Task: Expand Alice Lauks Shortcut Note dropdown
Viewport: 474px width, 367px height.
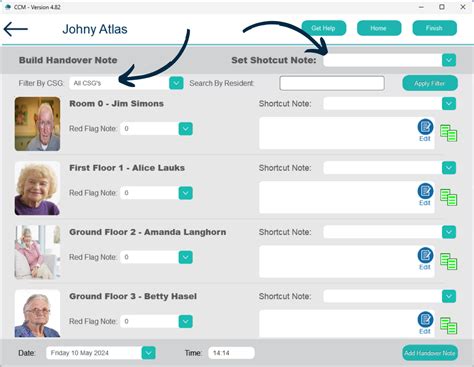Action: (449, 168)
